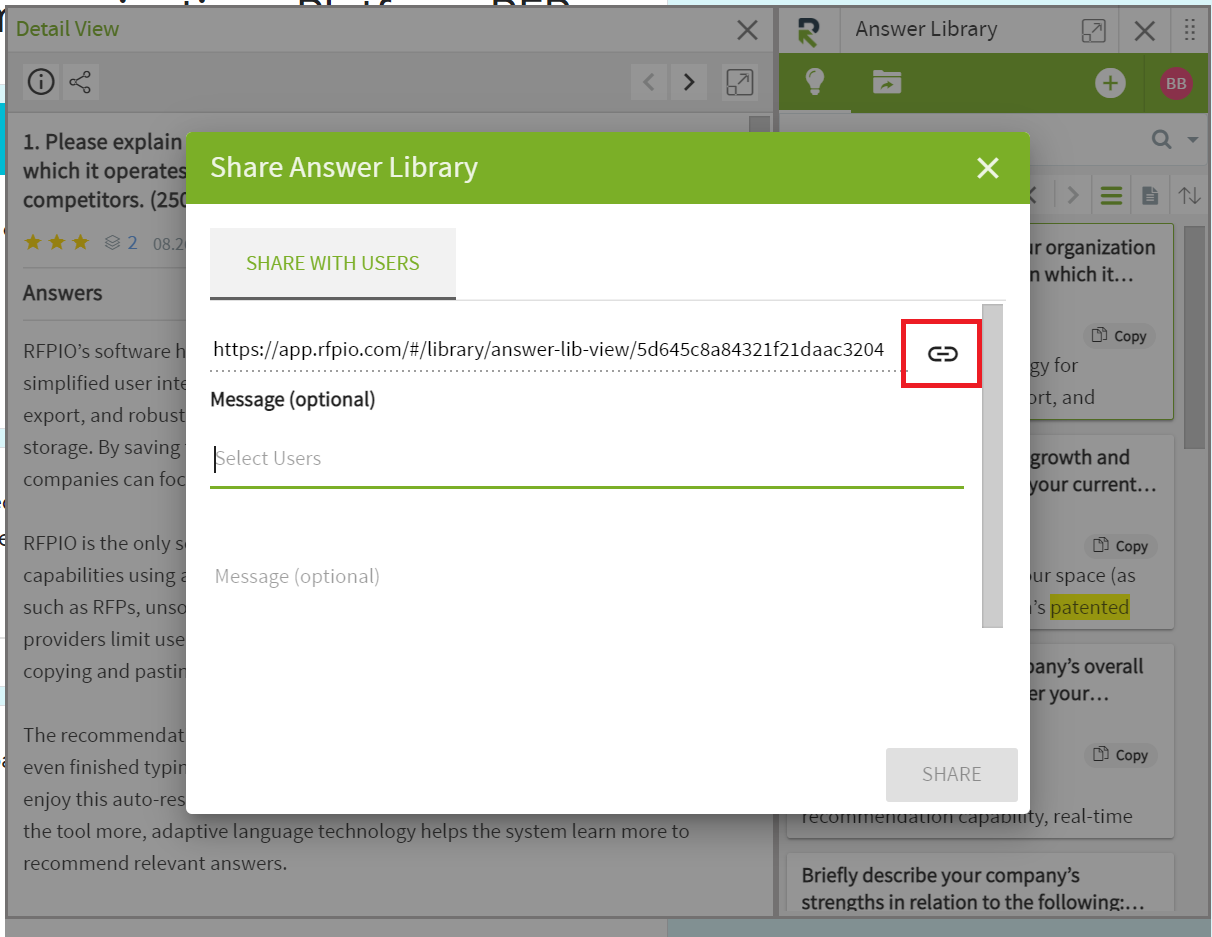Open the green list view menu icon
This screenshot has height=937, width=1212.
(1111, 195)
